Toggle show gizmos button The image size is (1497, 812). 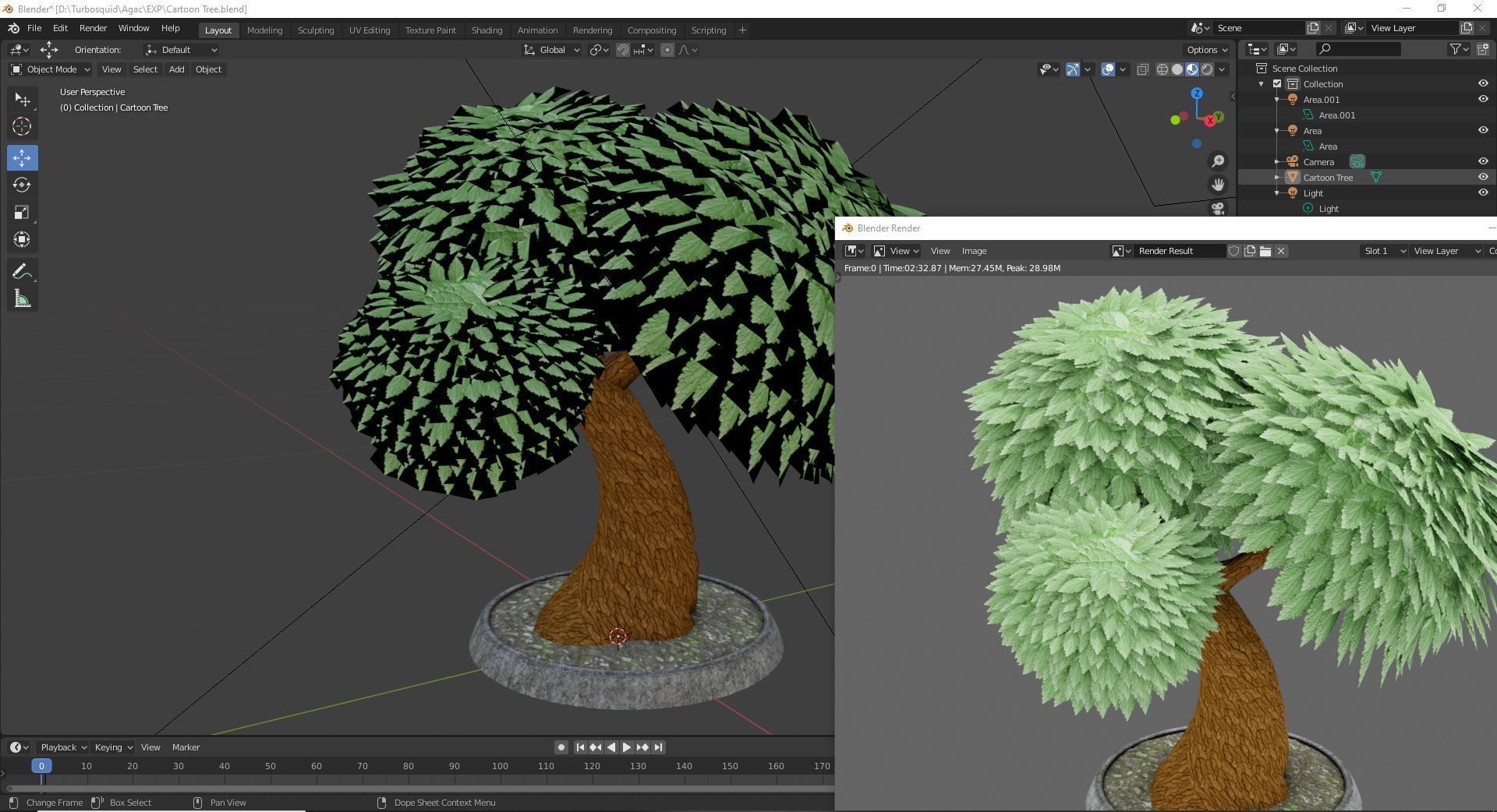pos(1073,69)
